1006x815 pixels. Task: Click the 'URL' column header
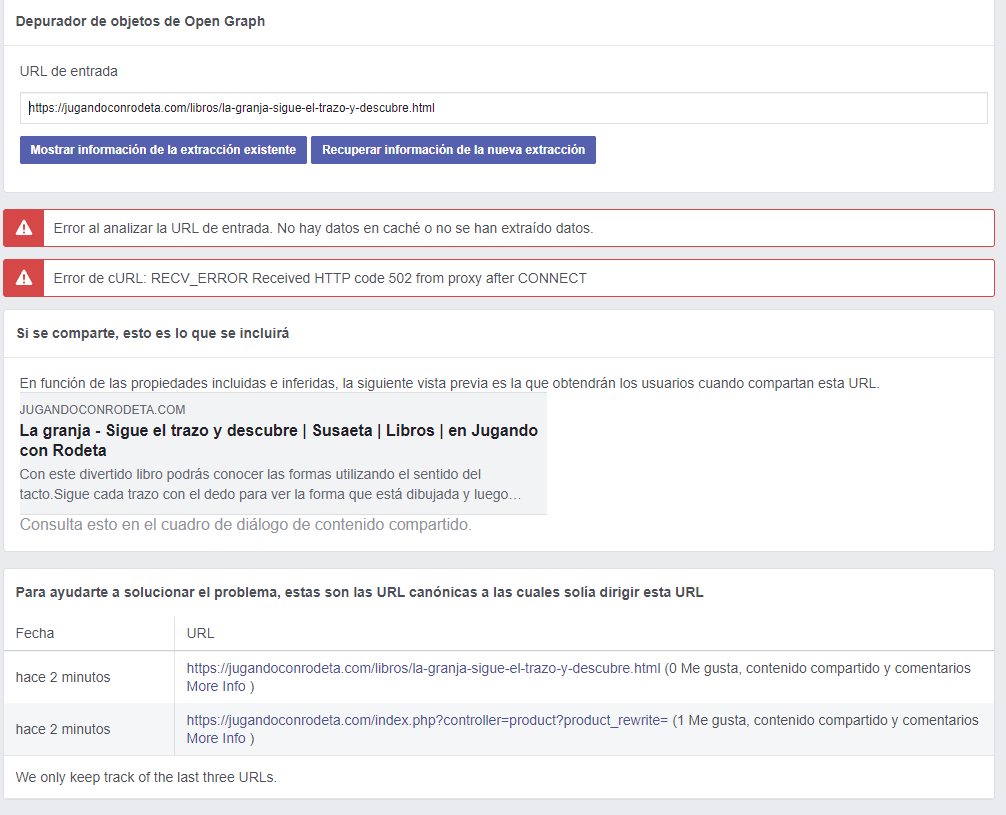[x=200, y=633]
